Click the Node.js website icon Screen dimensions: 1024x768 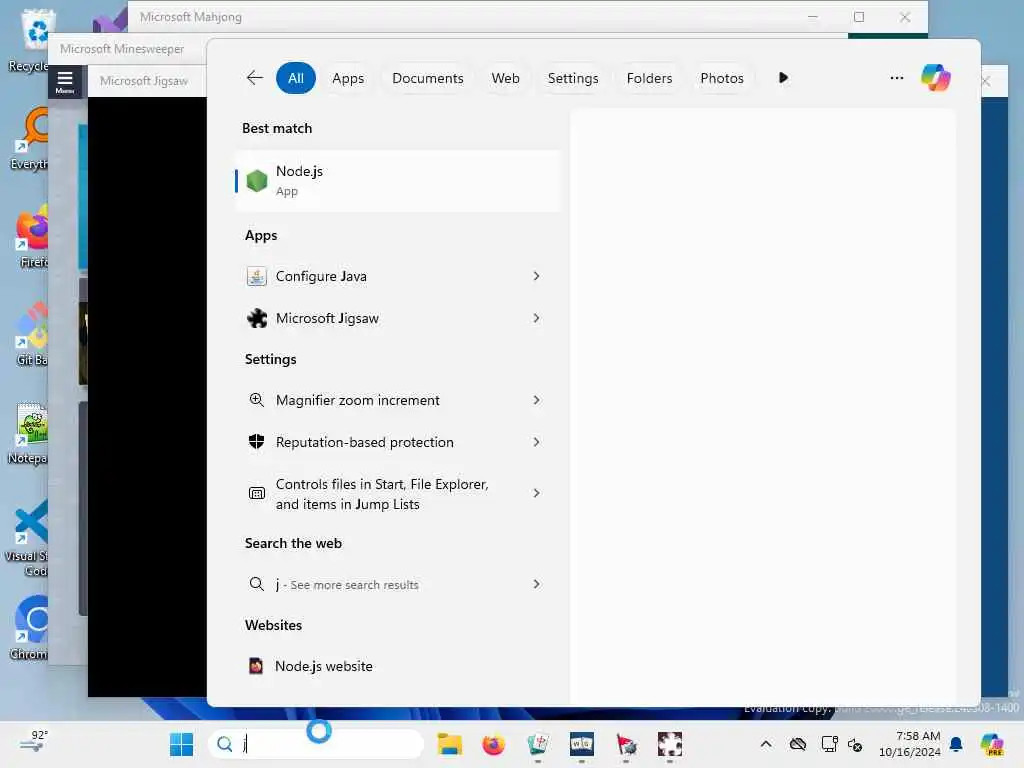(256, 665)
